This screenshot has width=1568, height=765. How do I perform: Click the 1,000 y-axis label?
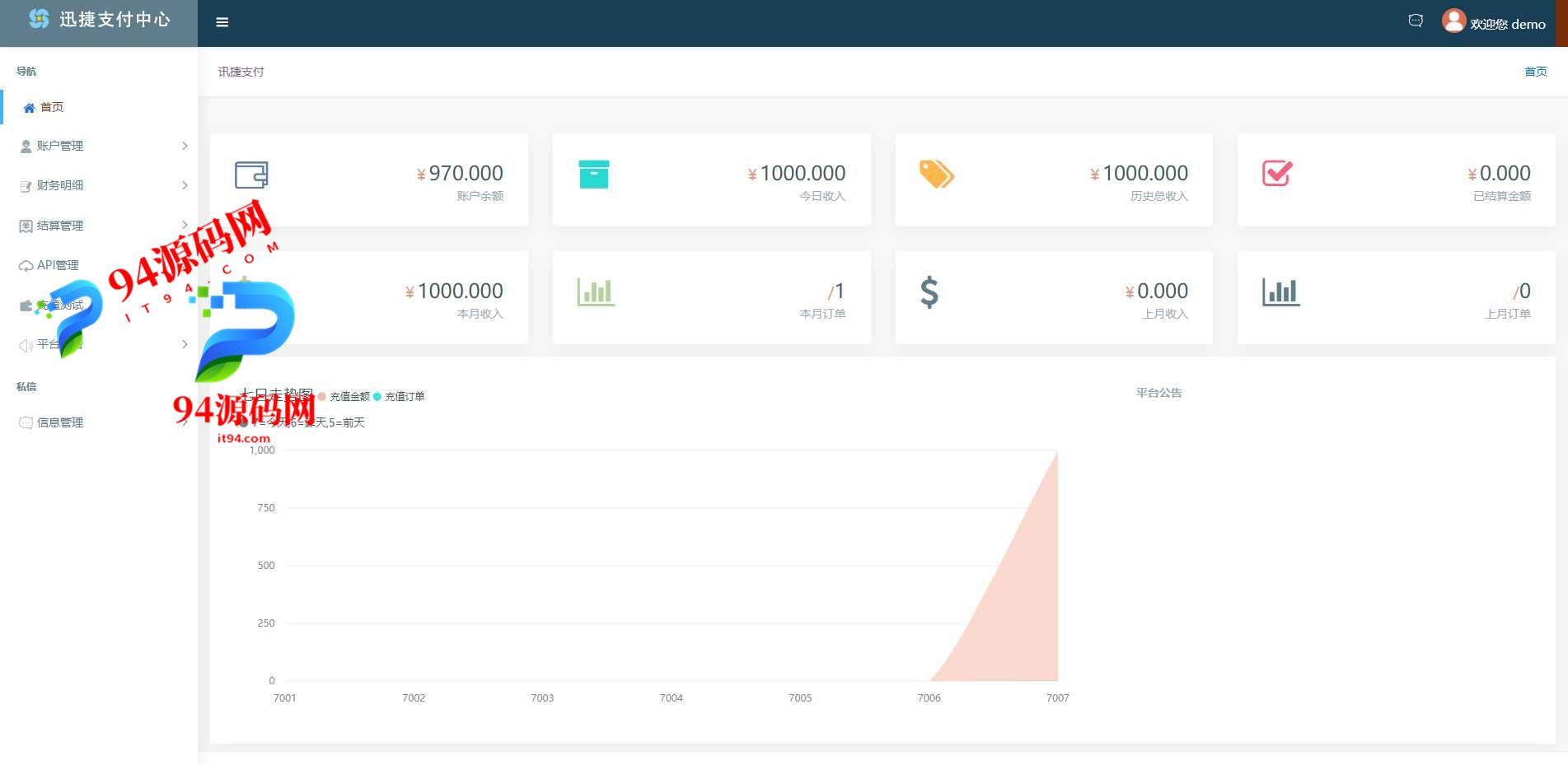click(x=262, y=450)
